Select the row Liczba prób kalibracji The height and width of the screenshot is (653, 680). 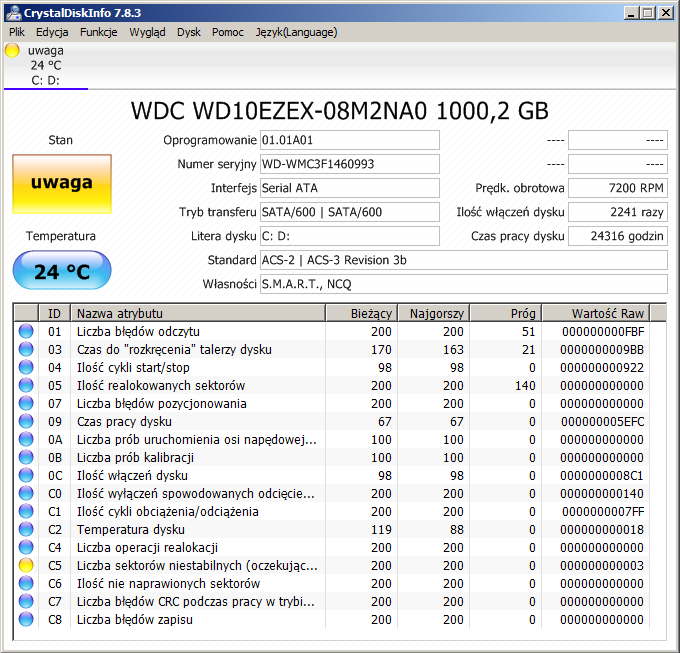pos(332,457)
